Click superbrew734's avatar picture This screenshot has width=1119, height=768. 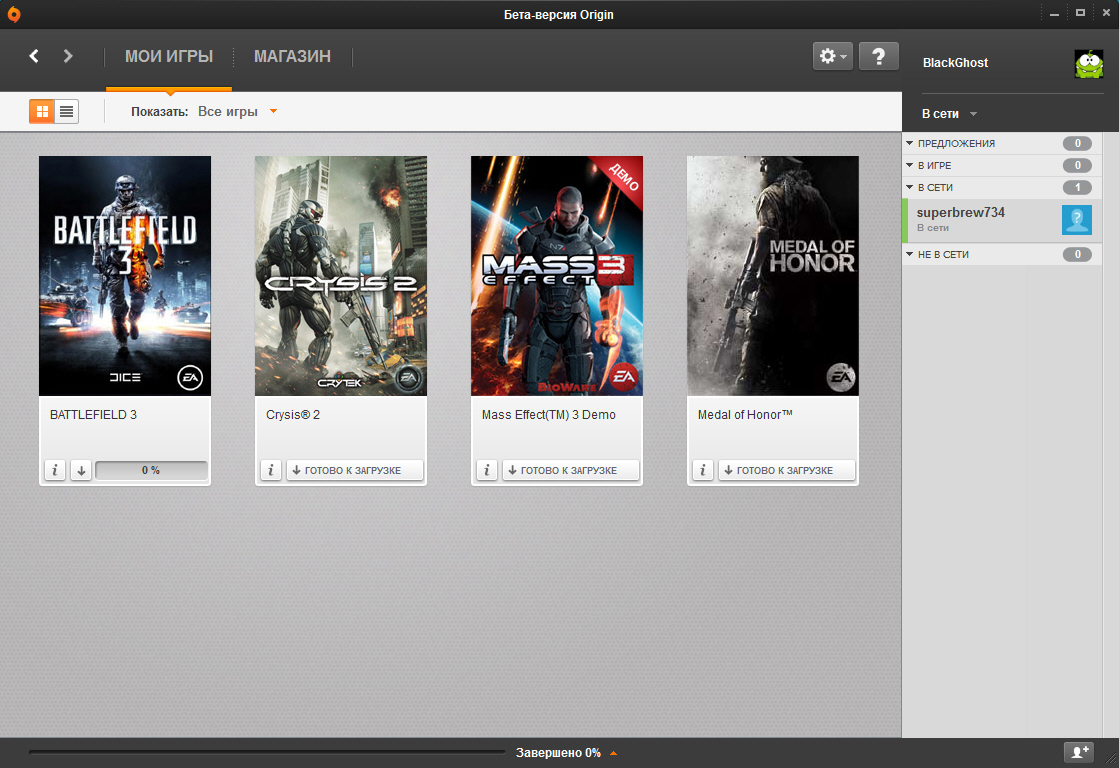coord(1077,220)
